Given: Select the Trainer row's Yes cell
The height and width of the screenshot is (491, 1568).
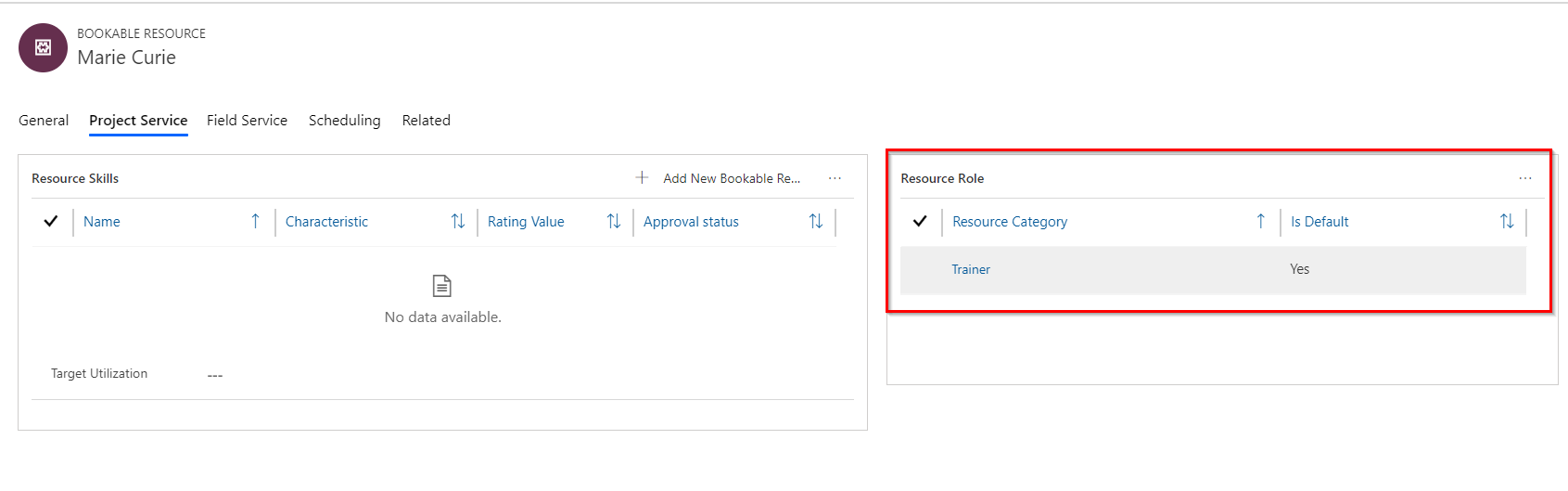Looking at the screenshot, I should [1299, 269].
